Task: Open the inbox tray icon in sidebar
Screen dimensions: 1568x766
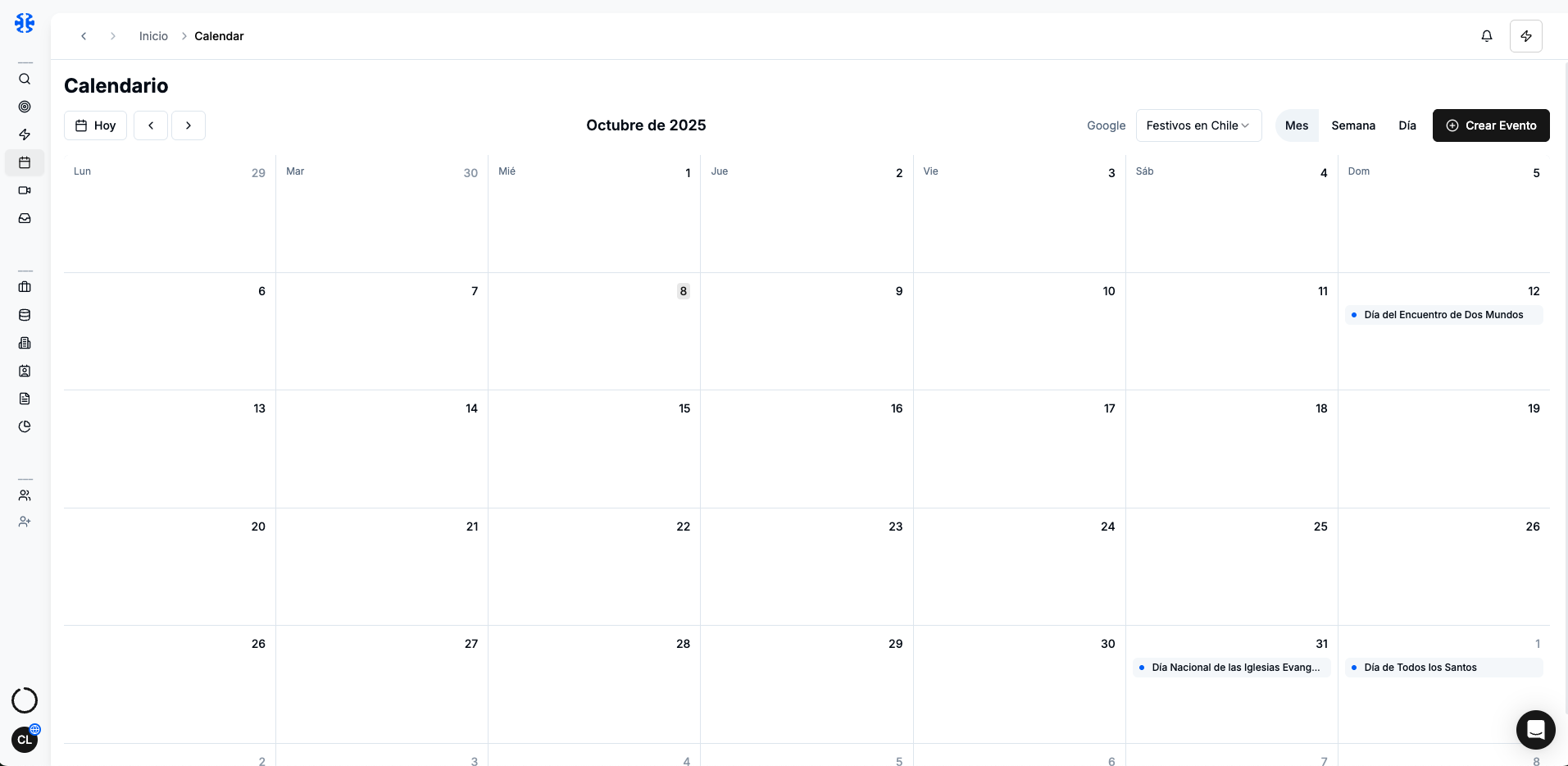Action: 25,218
